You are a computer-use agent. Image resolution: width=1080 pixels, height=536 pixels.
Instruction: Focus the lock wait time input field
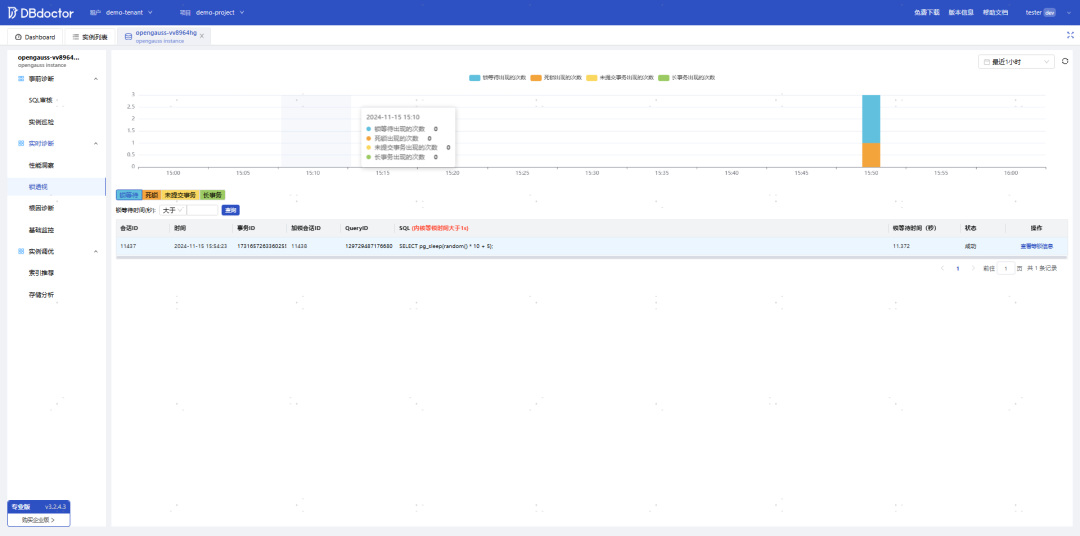(x=202, y=210)
